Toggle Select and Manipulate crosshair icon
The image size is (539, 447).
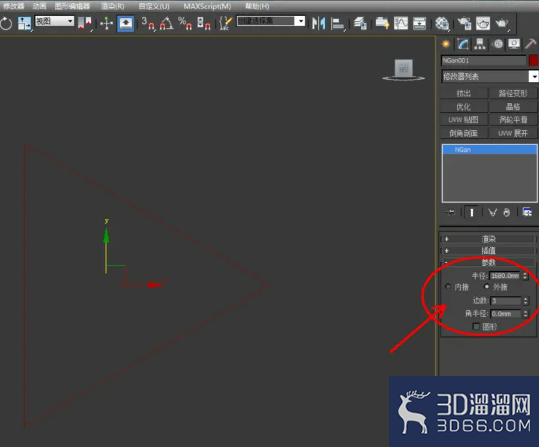pyautogui.click(x=107, y=23)
